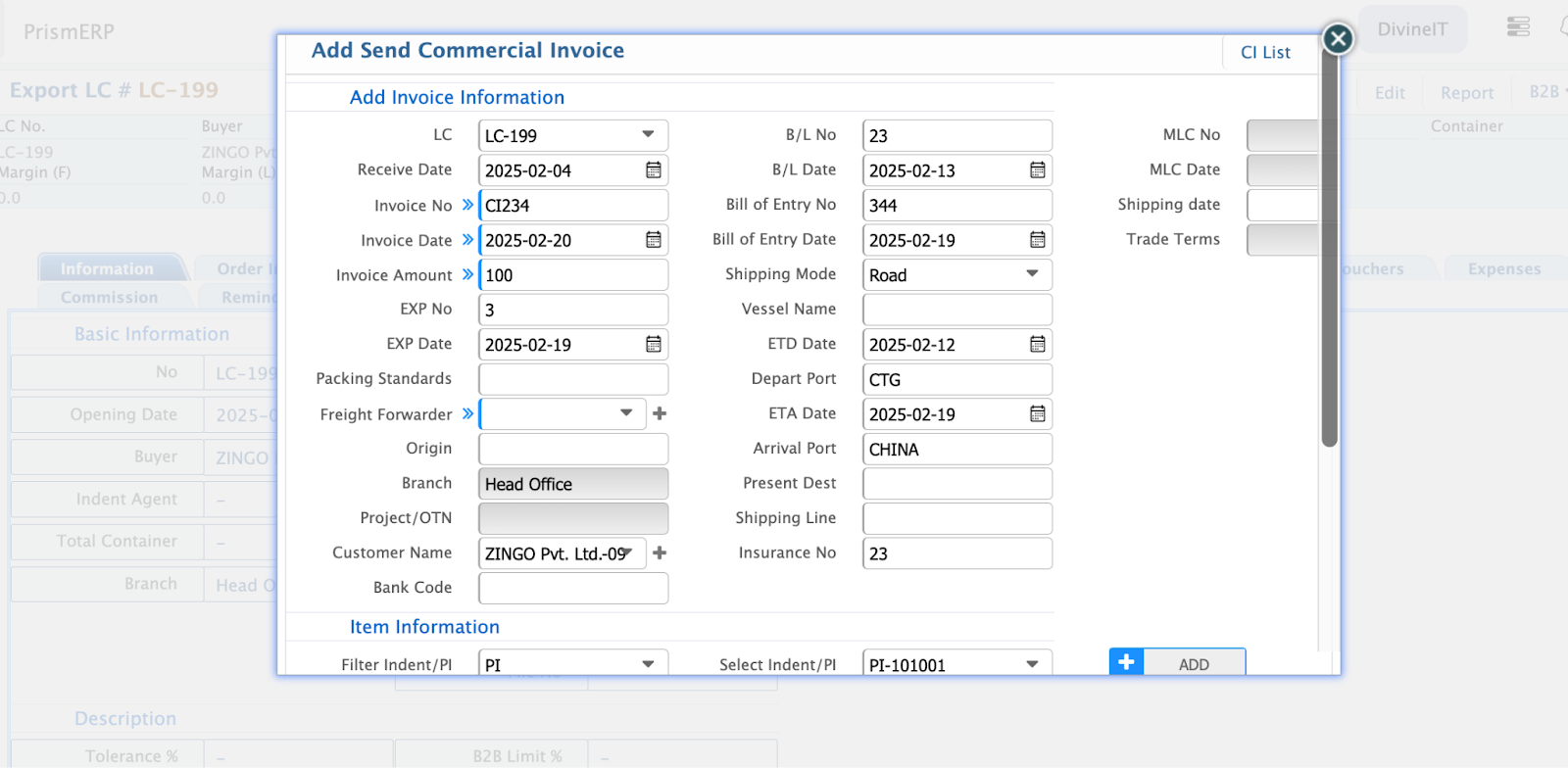1568x768 pixels.
Task: Click the B/L No field
Action: tap(957, 136)
